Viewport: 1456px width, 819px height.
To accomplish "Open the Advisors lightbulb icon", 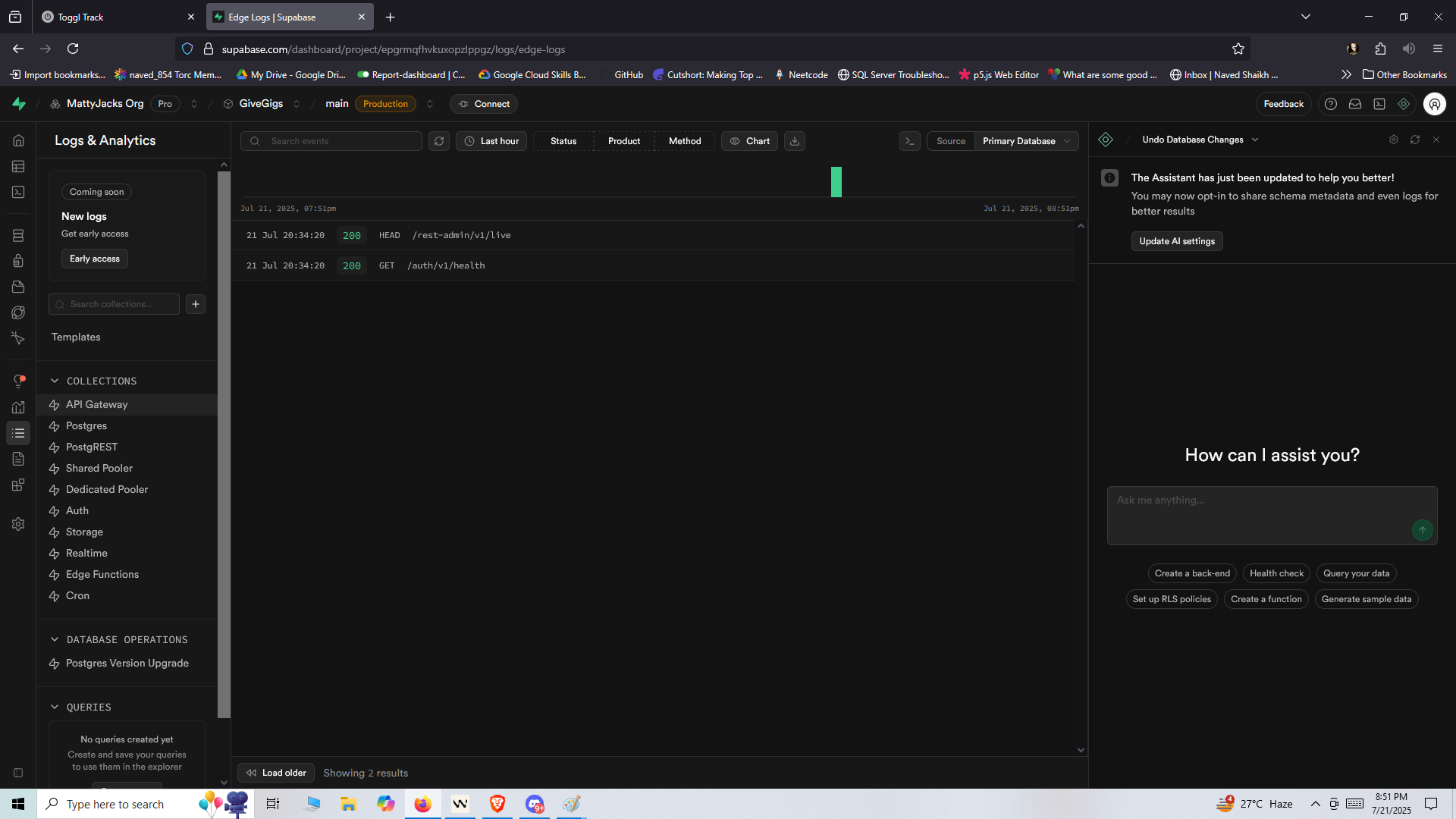I will point(18,381).
